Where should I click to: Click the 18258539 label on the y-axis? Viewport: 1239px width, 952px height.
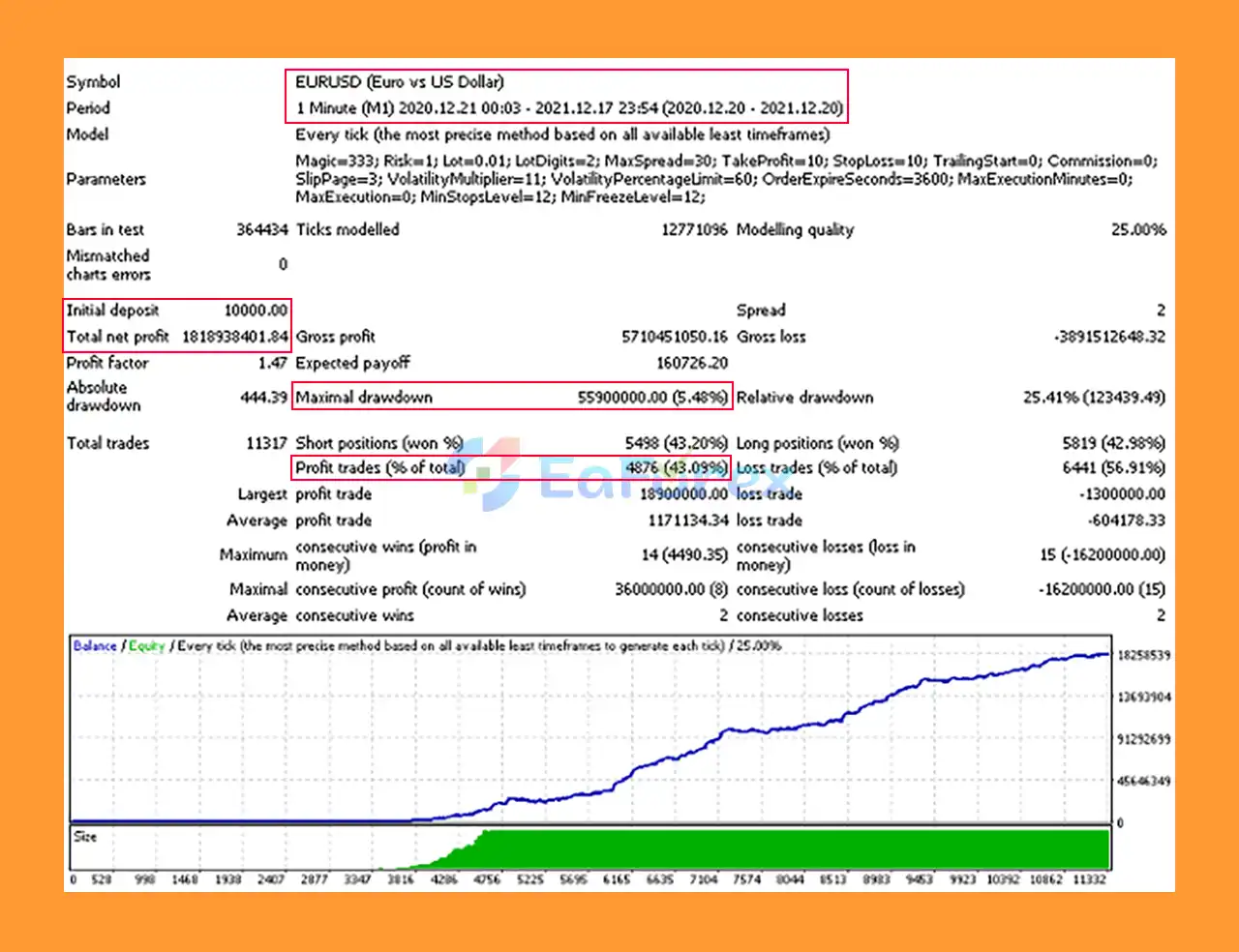[1143, 655]
